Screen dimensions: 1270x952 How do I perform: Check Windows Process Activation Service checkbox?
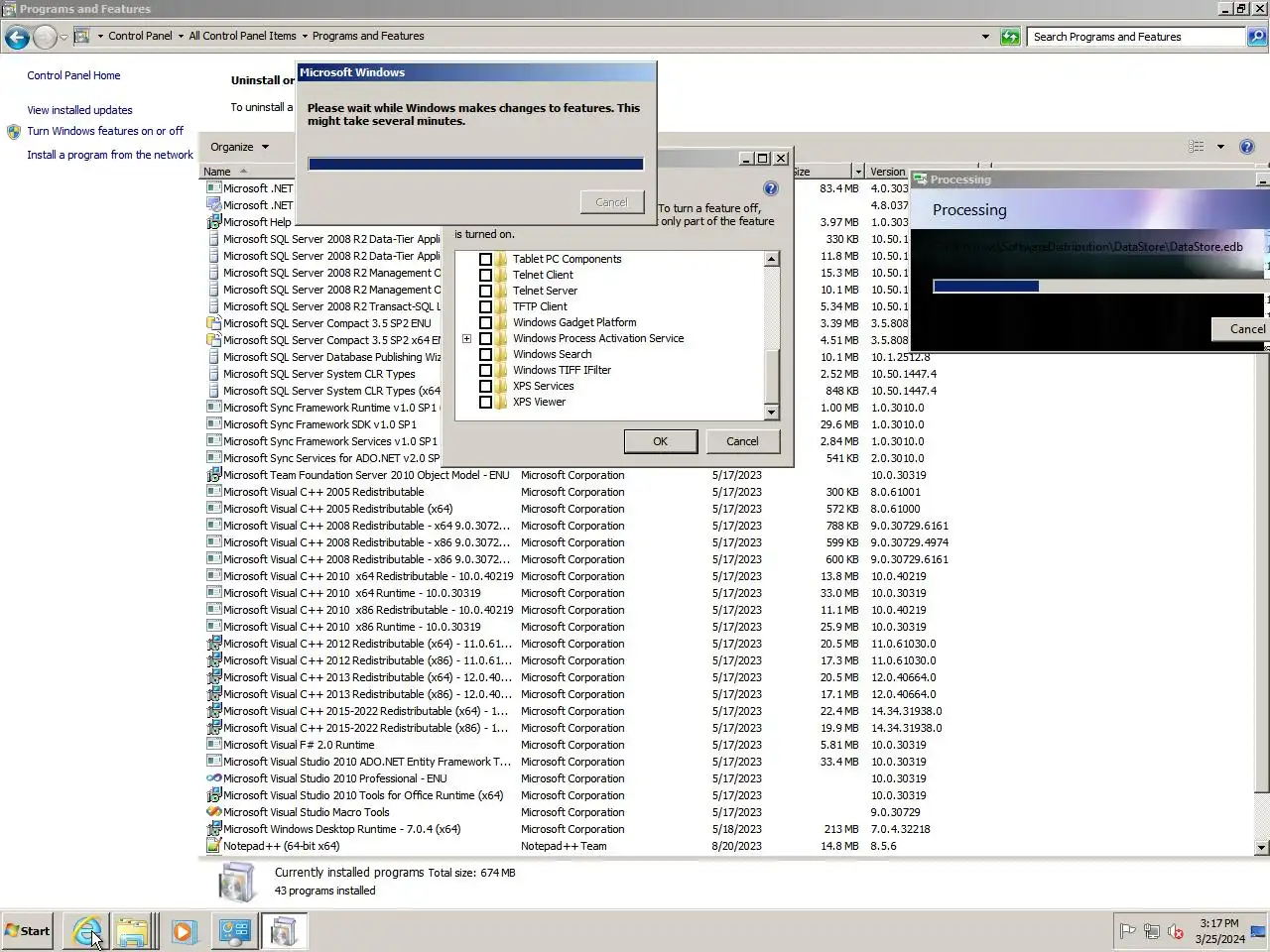click(485, 338)
